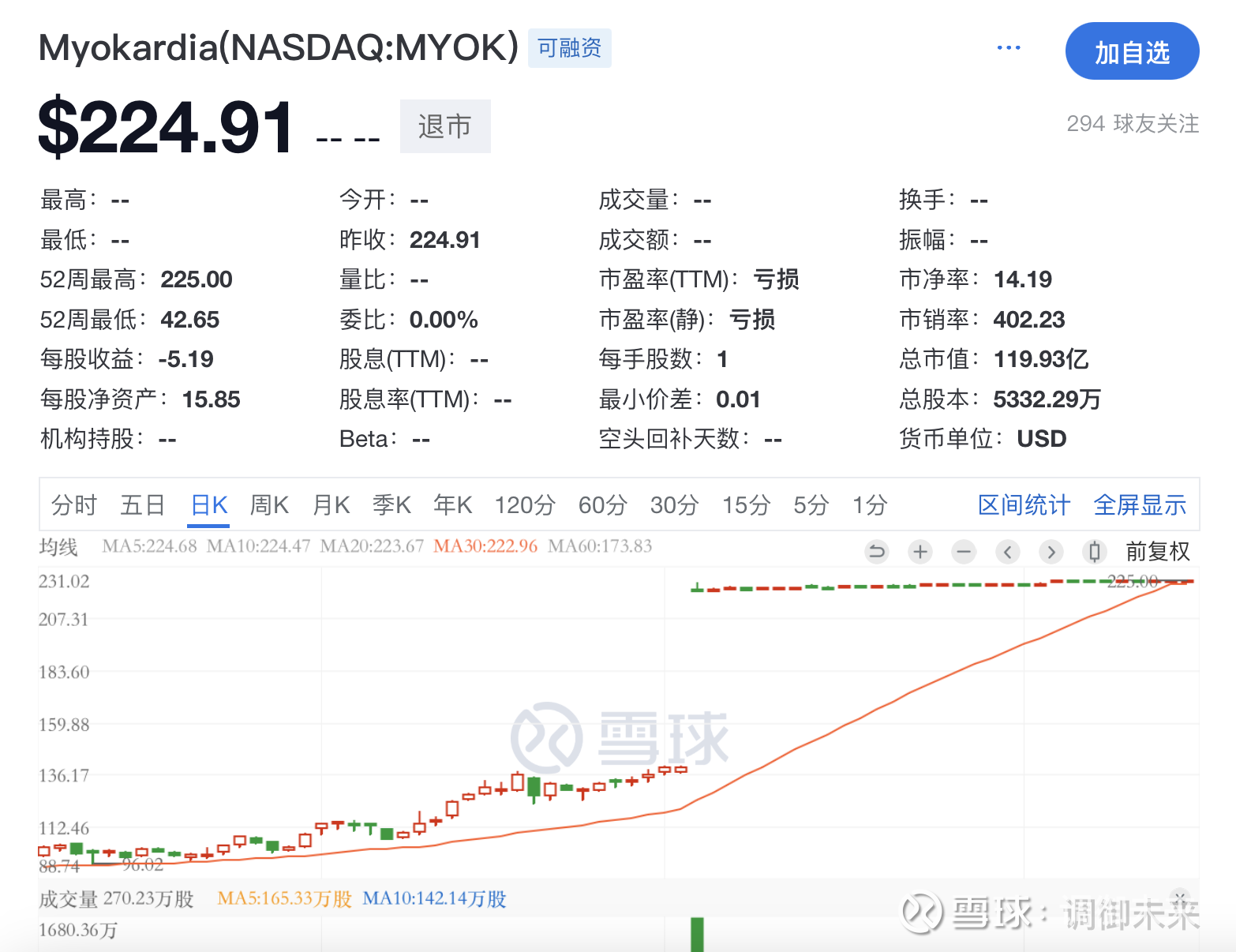
Task: Zoom out the chart with minus icon
Action: (964, 551)
